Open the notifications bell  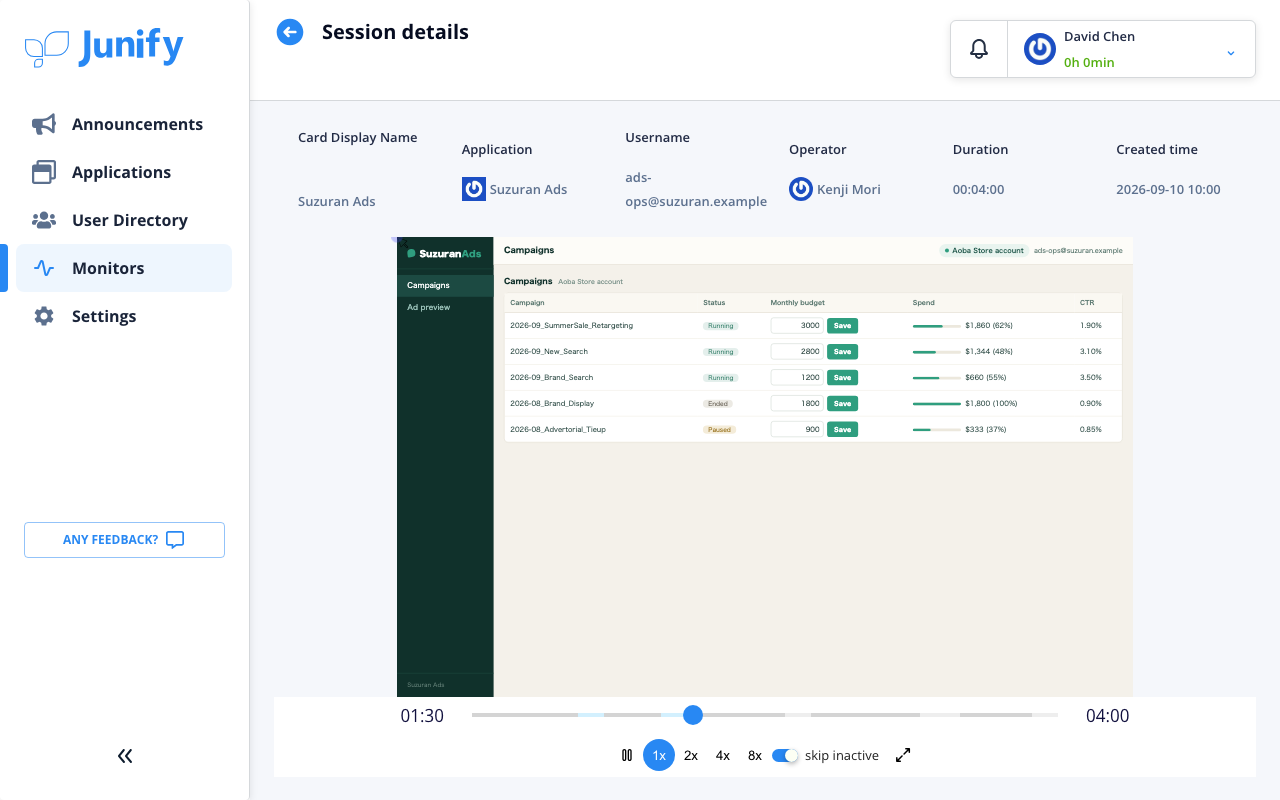(x=979, y=49)
